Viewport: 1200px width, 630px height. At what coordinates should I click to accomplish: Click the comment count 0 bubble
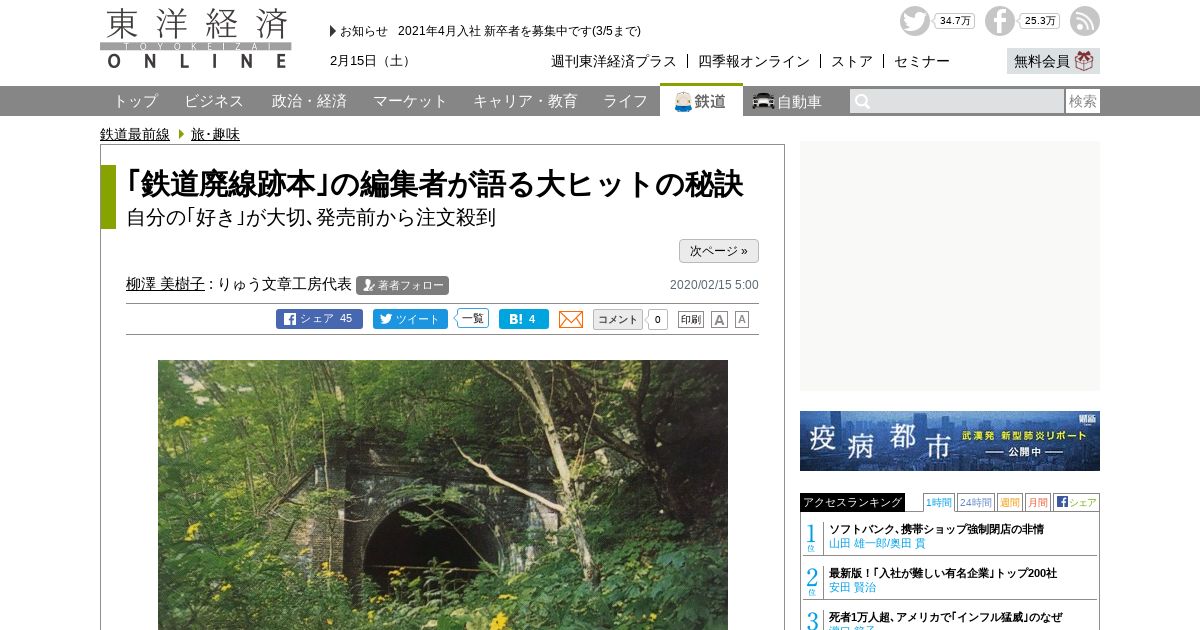tap(658, 319)
